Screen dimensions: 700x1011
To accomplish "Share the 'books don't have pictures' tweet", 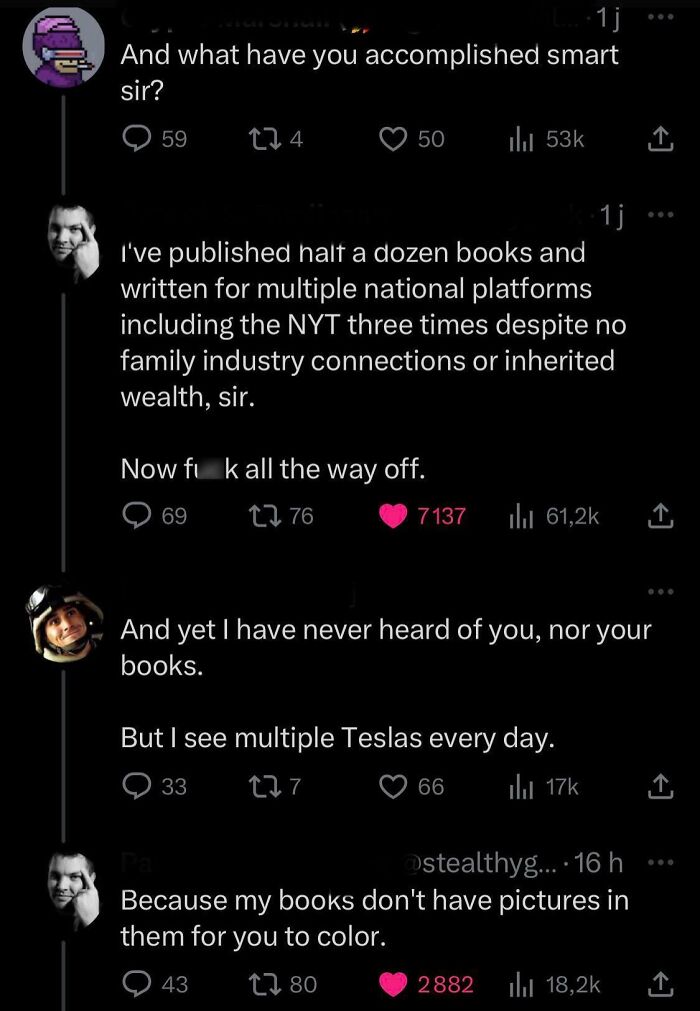I will pos(659,984).
